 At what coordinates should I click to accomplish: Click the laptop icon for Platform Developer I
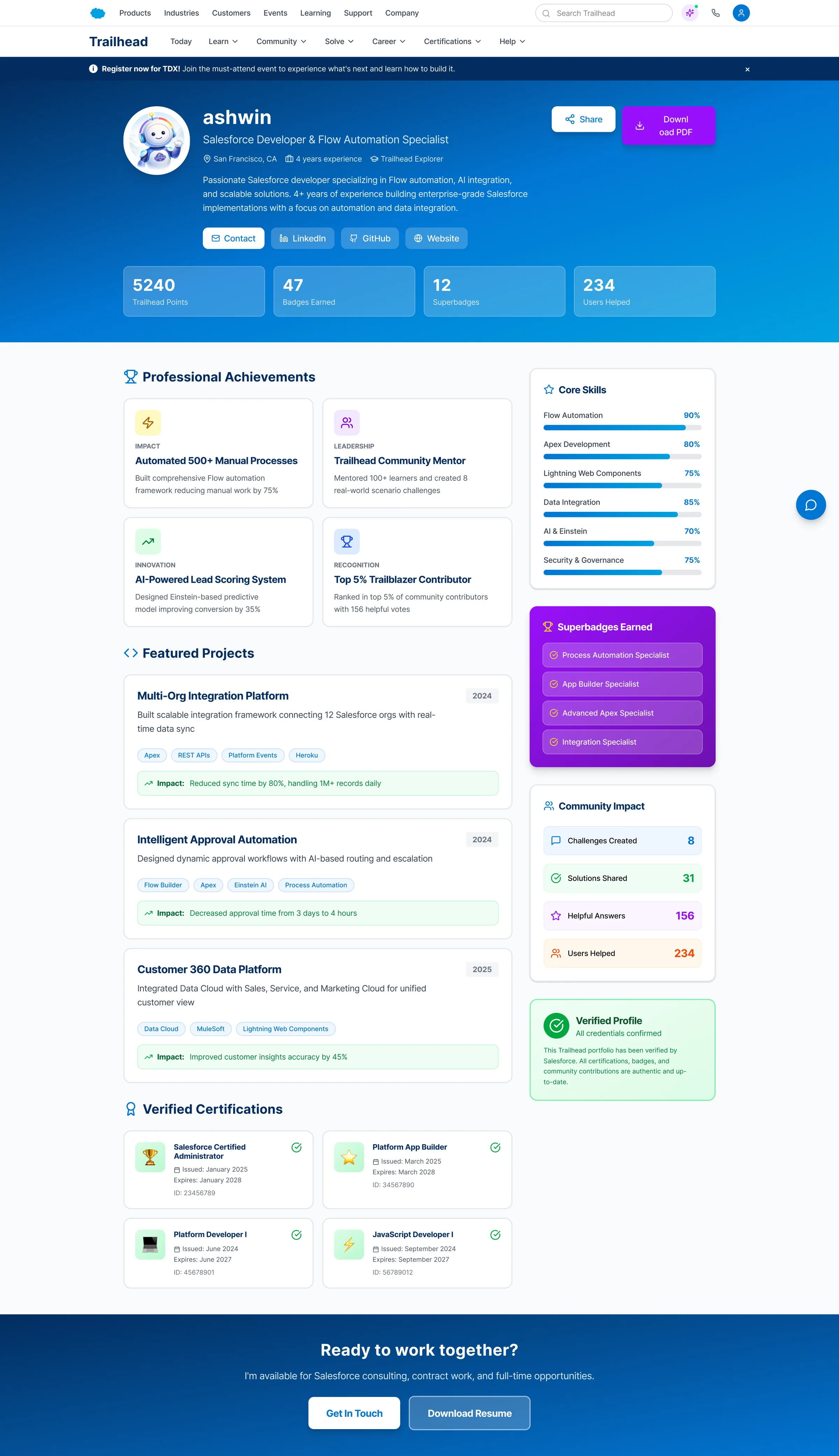coord(150,1245)
